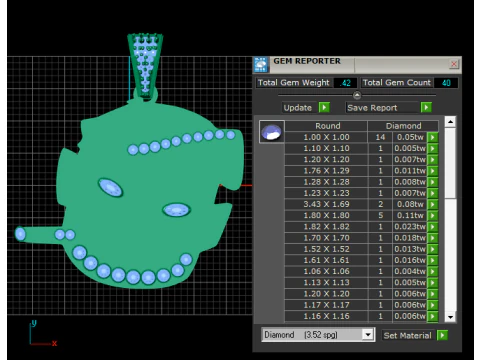Click the Diamond column header
Image resolution: width=480 pixels, height=360 pixels.
pyautogui.click(x=403, y=126)
